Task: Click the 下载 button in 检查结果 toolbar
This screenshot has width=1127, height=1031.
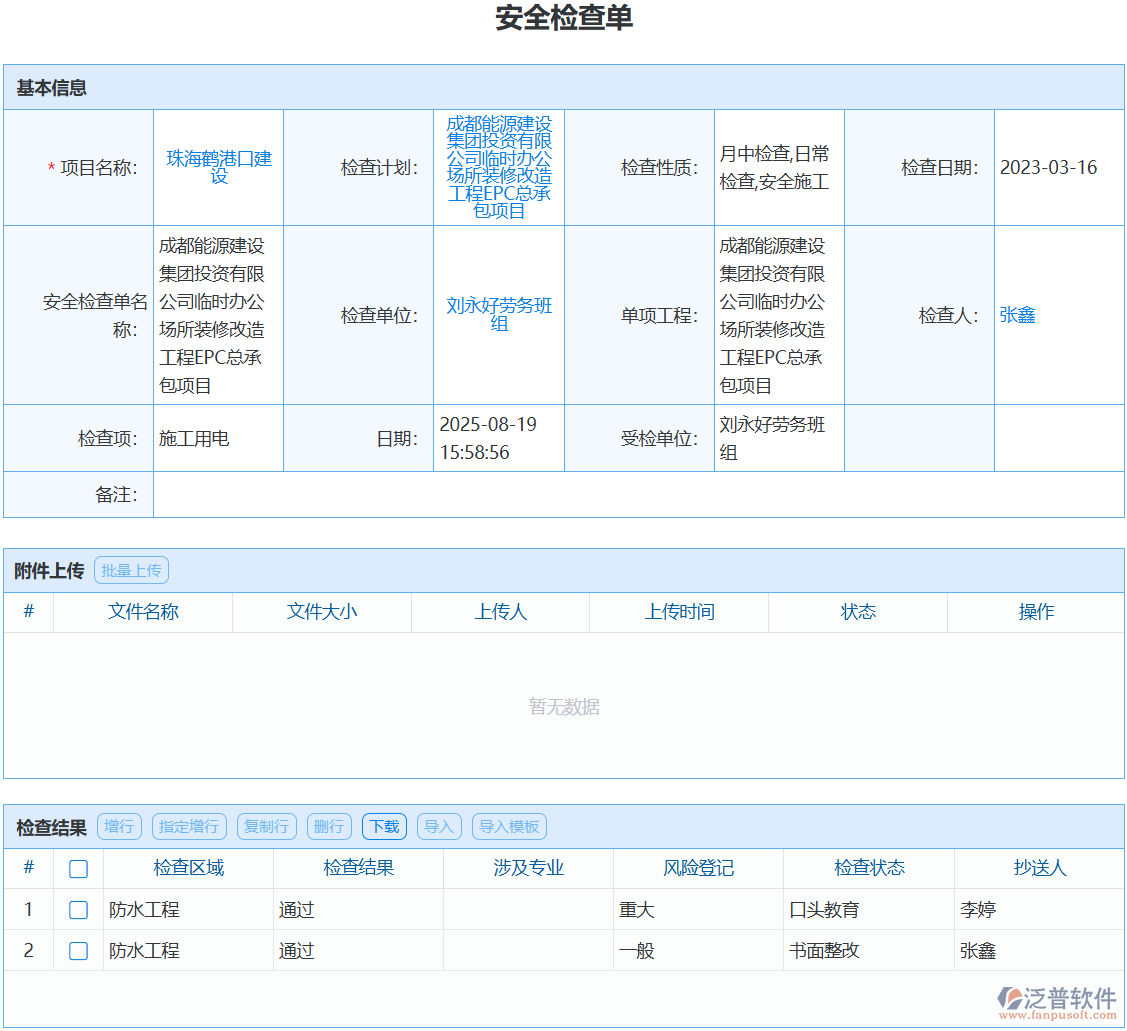Action: (384, 826)
